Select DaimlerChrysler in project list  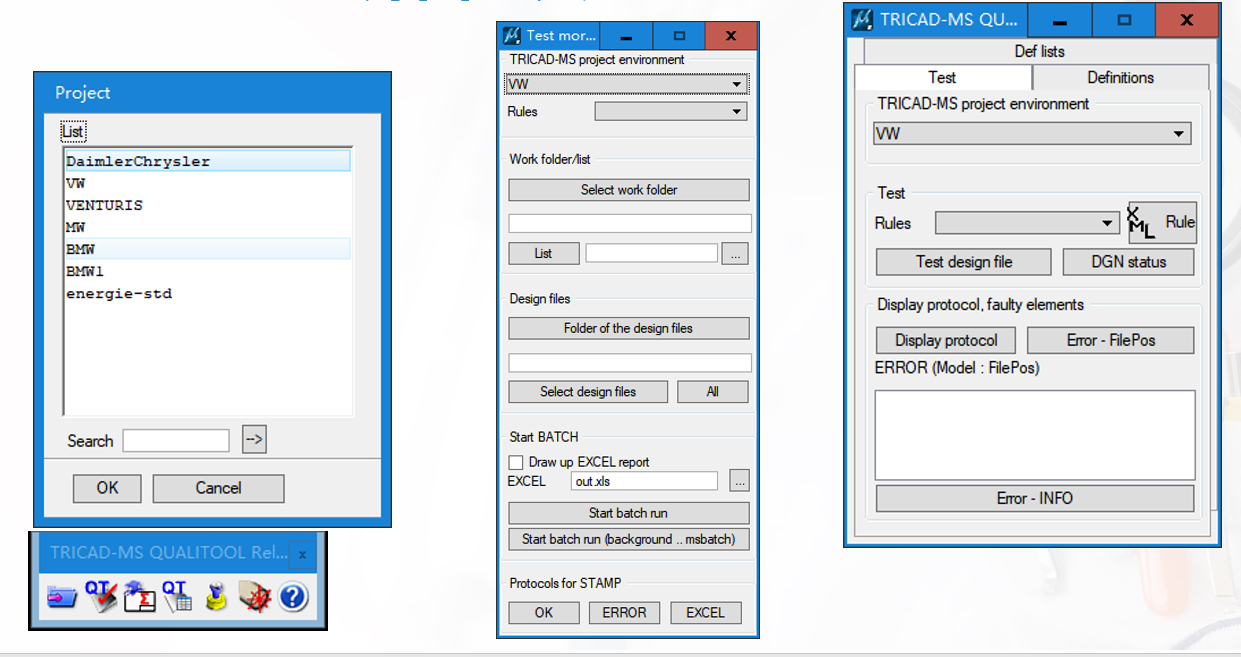[x=207, y=161]
